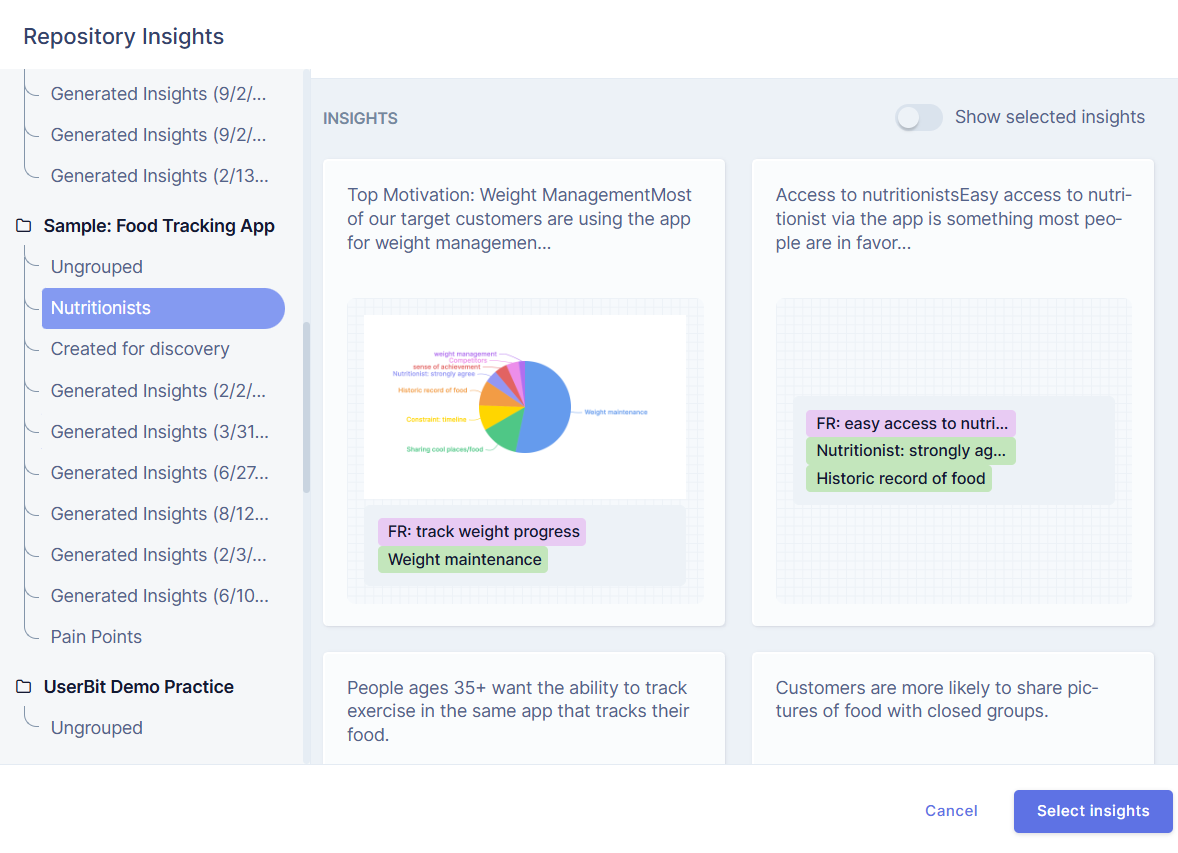Image resolution: width=1178 pixels, height=853 pixels.
Task: Select Generated Insights (8/12...) in sidebar
Action: [159, 513]
